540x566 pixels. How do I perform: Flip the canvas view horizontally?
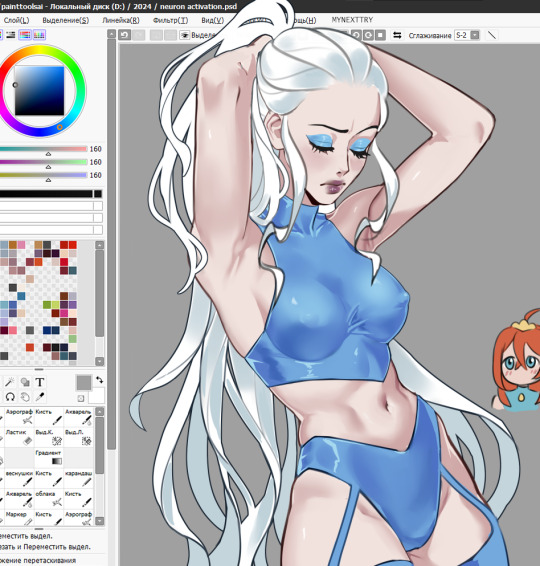[397, 35]
